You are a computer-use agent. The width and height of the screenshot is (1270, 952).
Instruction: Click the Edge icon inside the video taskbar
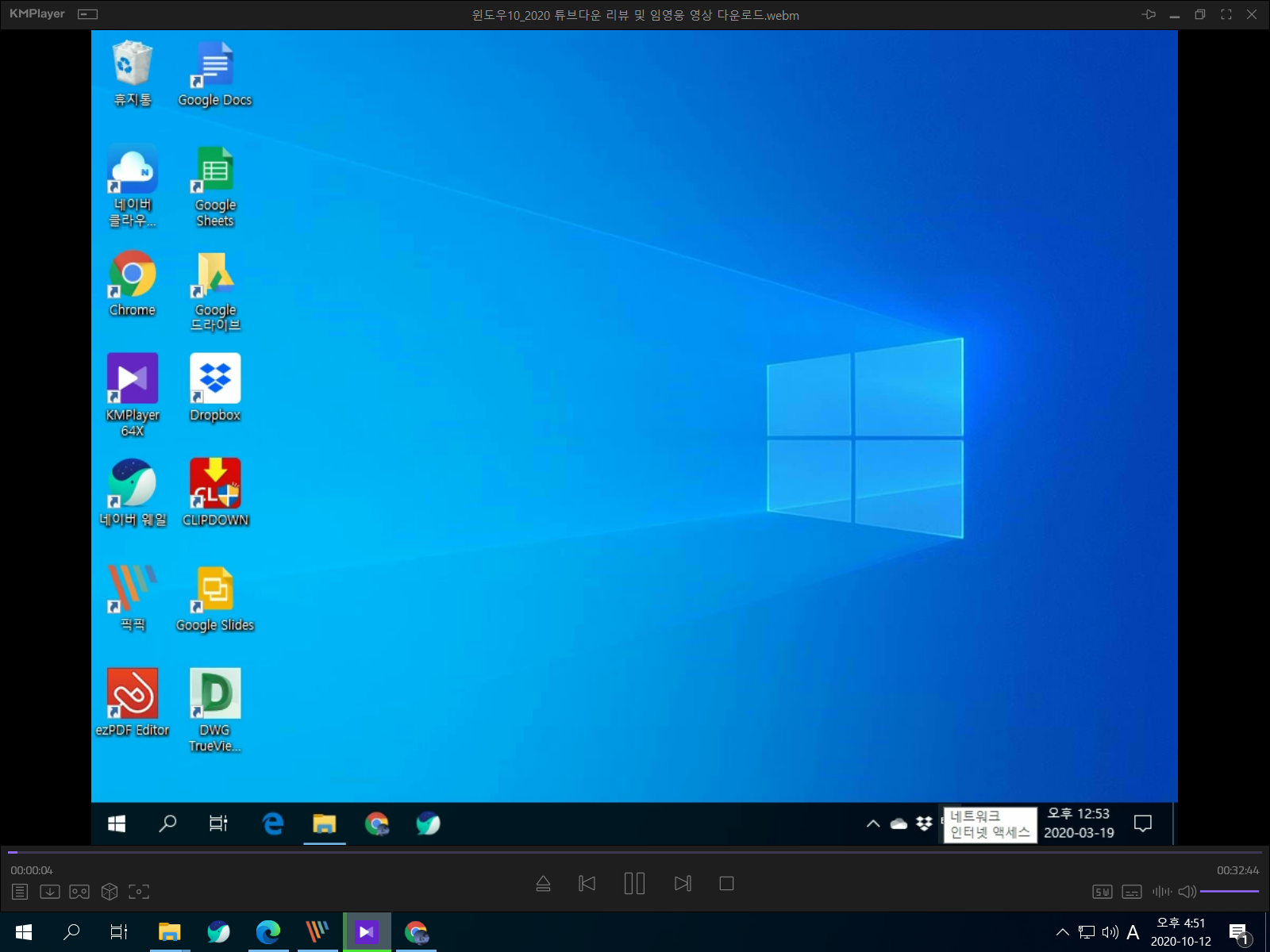273,823
